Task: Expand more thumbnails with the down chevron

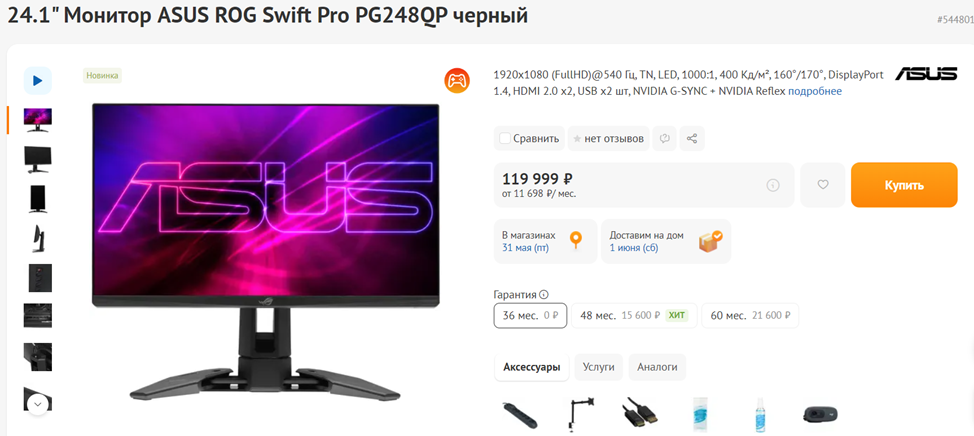Action: [x=38, y=404]
